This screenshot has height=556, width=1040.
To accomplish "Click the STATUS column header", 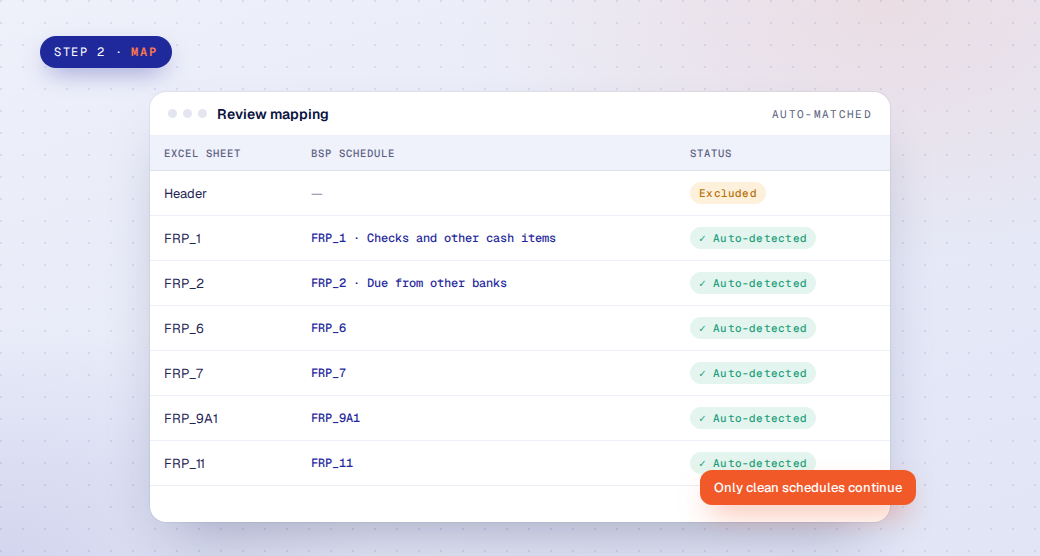I will [x=710, y=153].
